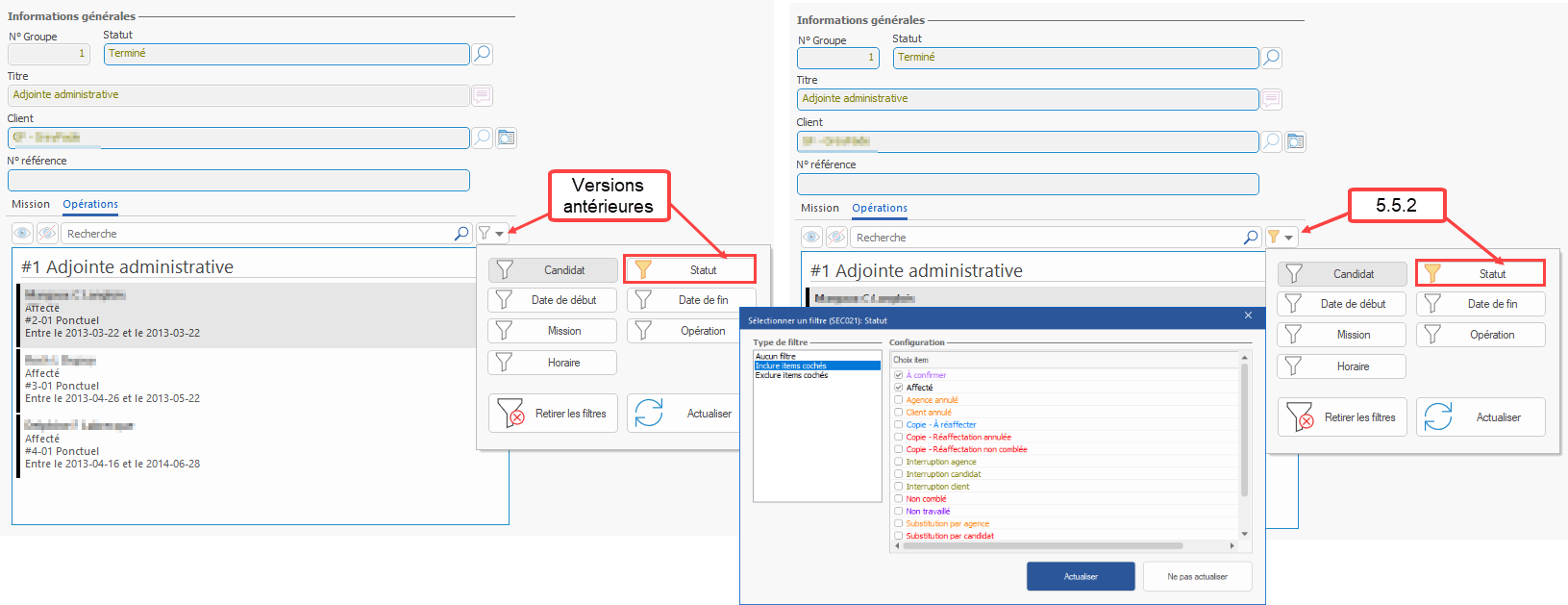Screen dimensions: 1568x605
Task: Open the client card icon in right form
Action: click(1296, 142)
